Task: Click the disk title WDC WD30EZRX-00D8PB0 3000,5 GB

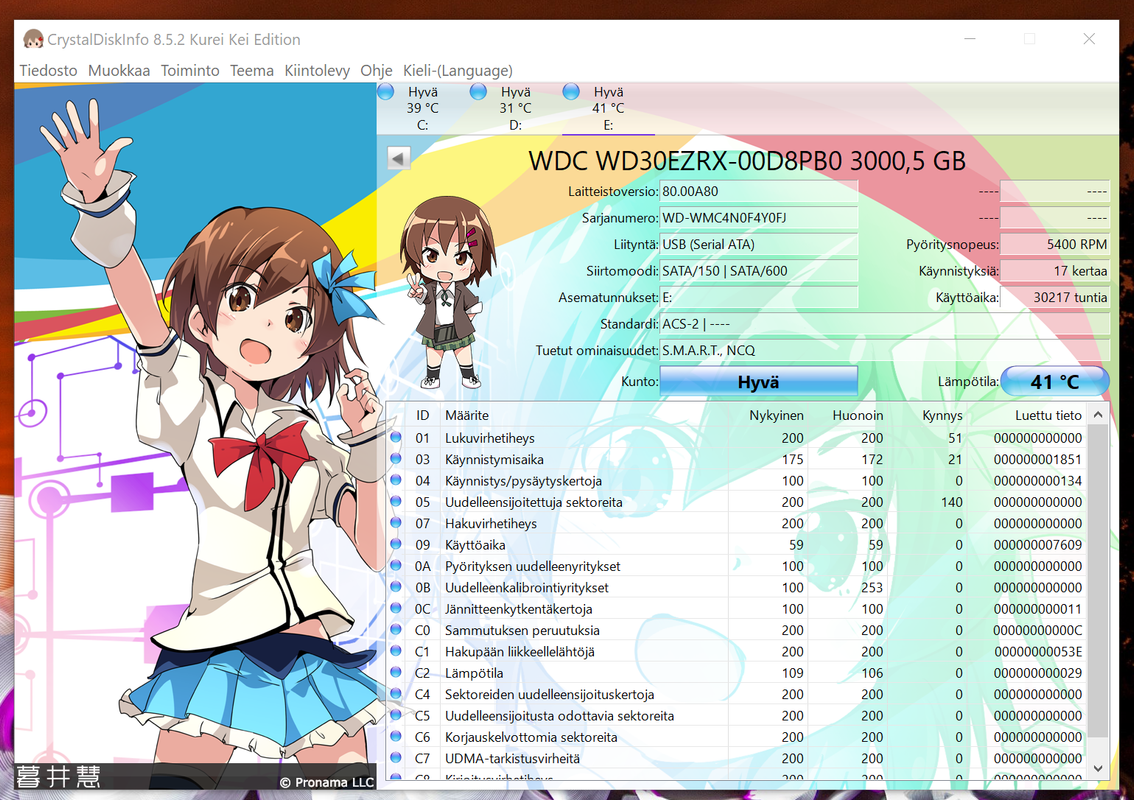Action: tap(747, 161)
